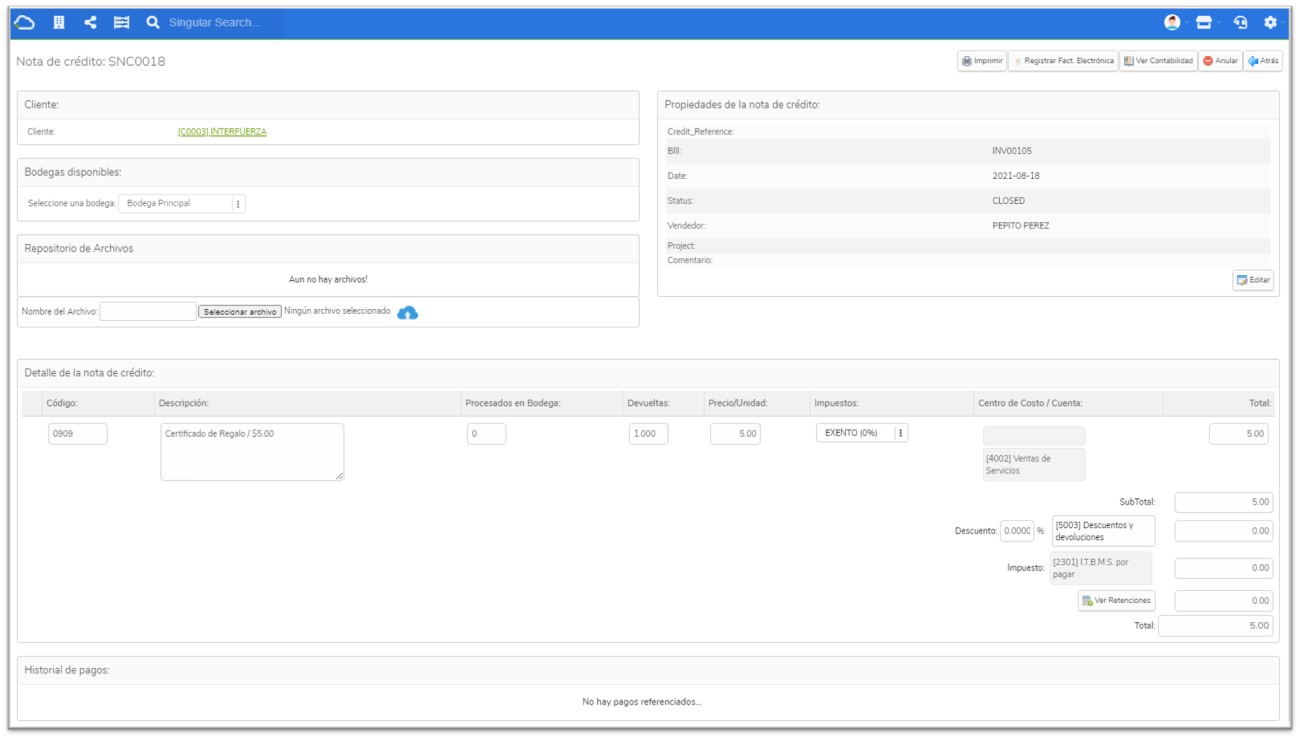
Task: Click the line Total field of the 0909 row
Action: click(x=1239, y=434)
